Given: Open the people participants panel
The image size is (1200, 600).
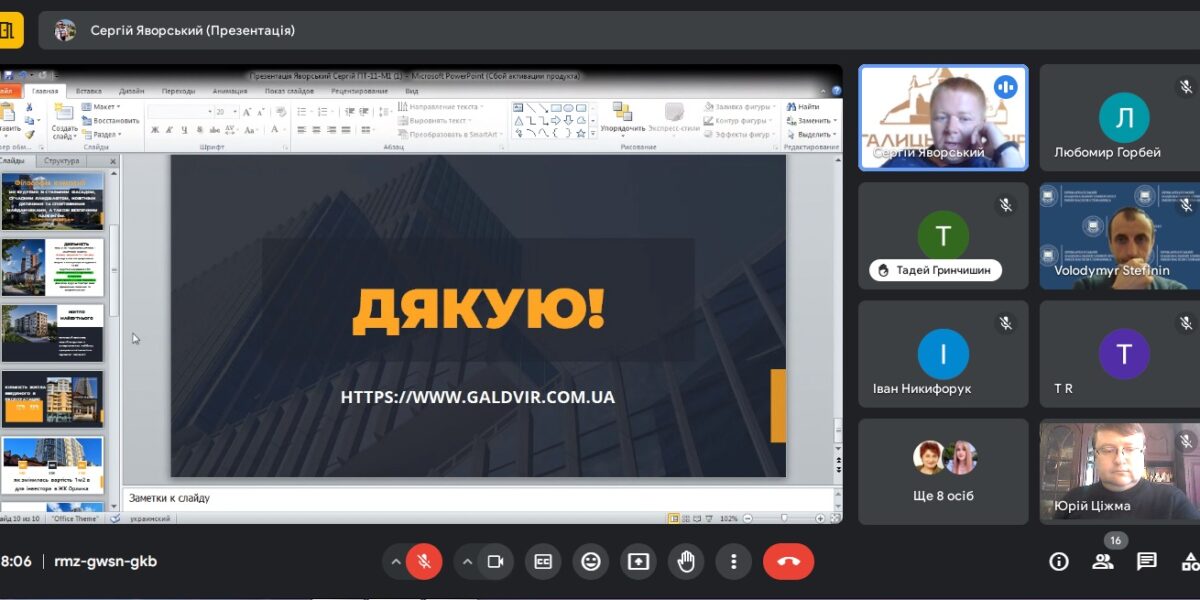Looking at the screenshot, I should pos(1103,562).
